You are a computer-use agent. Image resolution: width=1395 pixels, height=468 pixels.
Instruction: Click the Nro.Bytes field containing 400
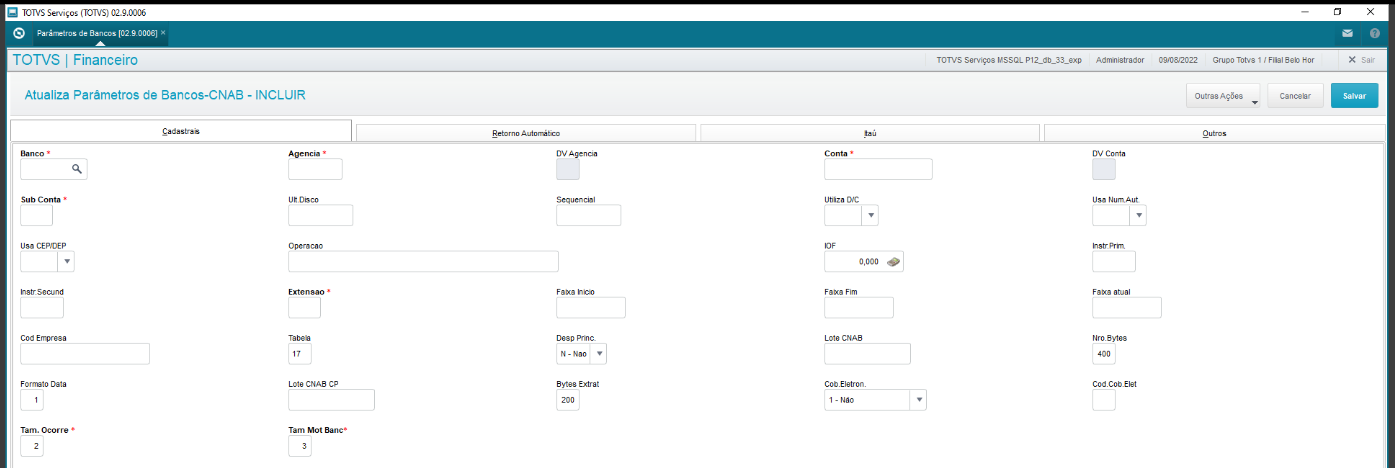[x=1104, y=354]
